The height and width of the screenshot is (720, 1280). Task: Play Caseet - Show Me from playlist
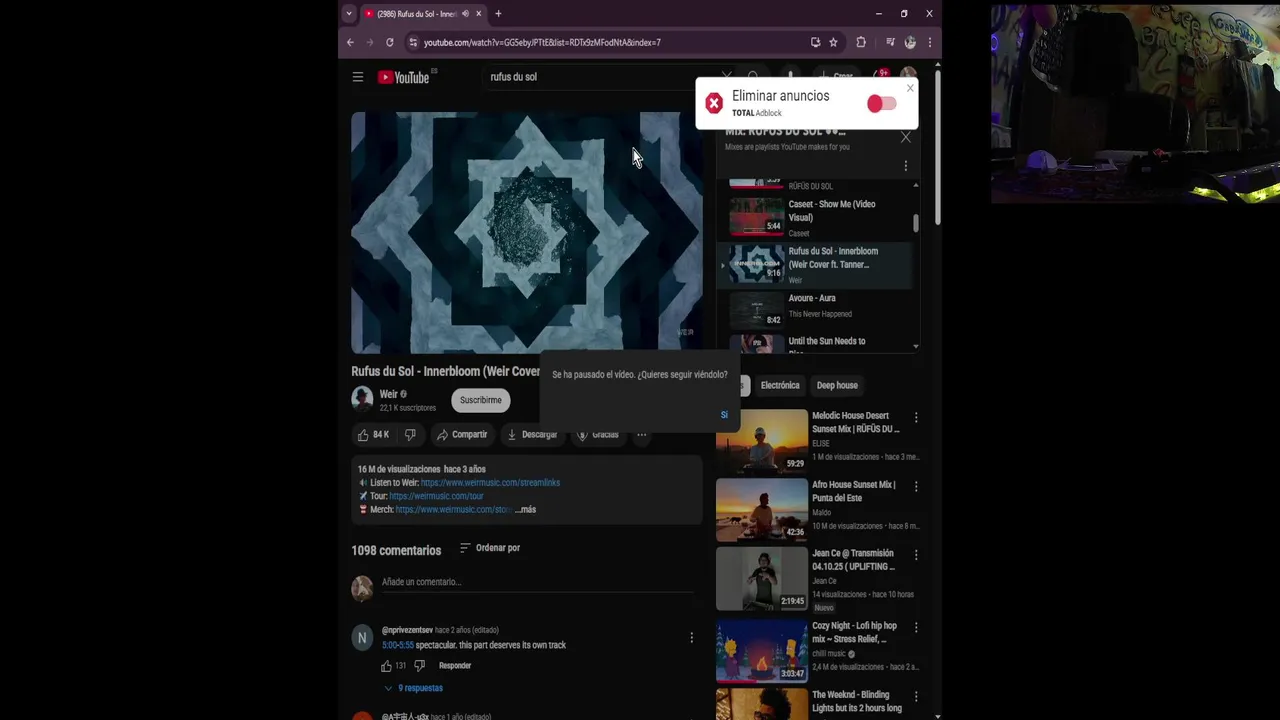coord(819,217)
